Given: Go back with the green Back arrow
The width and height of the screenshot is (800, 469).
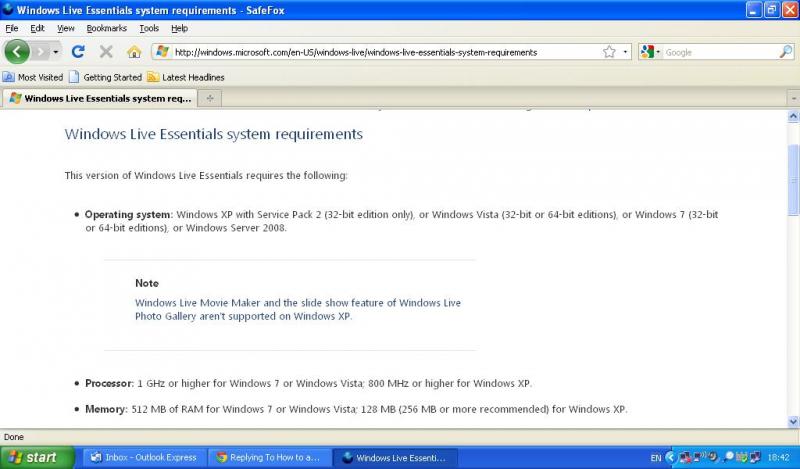Looking at the screenshot, I should (17, 52).
